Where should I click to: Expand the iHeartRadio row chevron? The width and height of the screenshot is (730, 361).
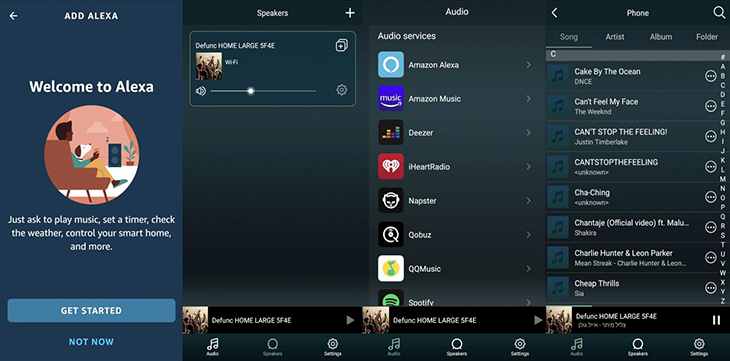click(x=528, y=167)
